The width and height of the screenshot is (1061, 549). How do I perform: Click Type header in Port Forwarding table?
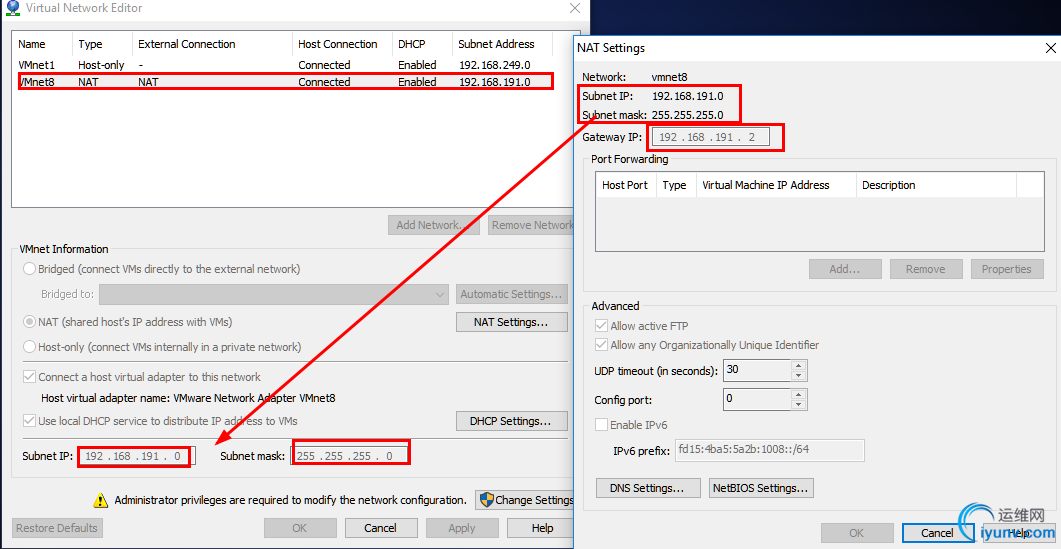click(x=676, y=185)
